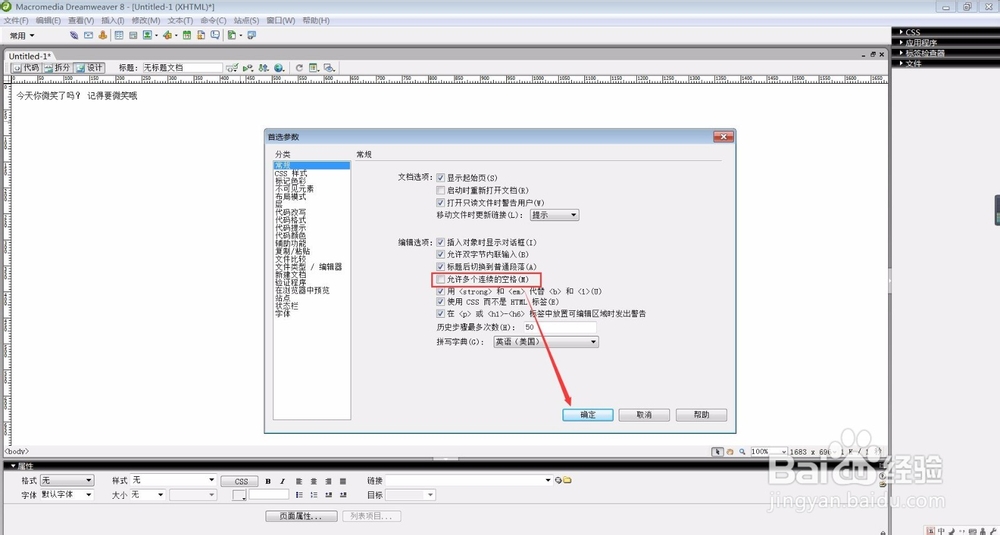The image size is (1000, 535).
Task: Open the 大小 dropdown in properties
Action: click(x=148, y=495)
